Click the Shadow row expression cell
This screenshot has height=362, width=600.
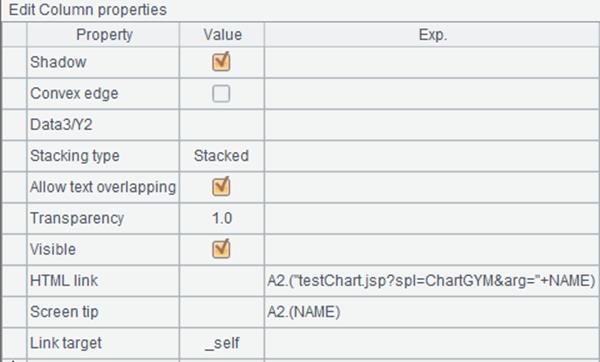432,62
